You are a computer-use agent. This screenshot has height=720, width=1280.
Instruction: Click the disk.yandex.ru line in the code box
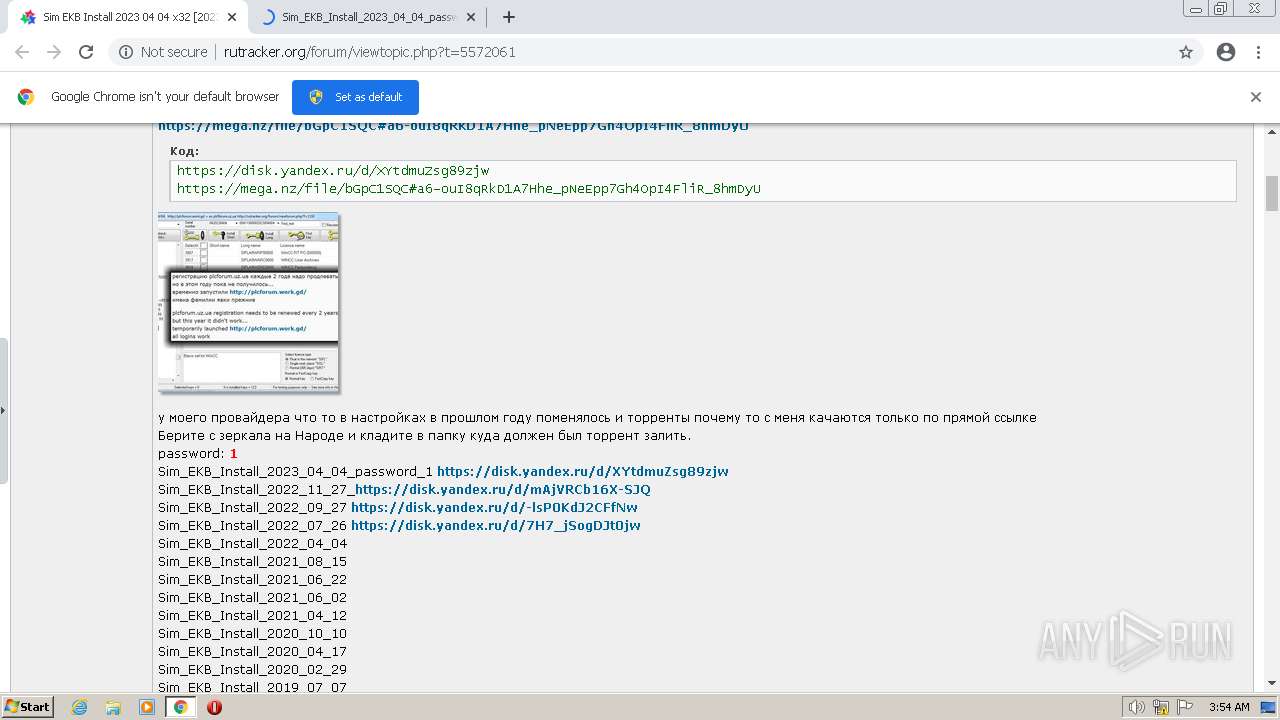coord(333,171)
